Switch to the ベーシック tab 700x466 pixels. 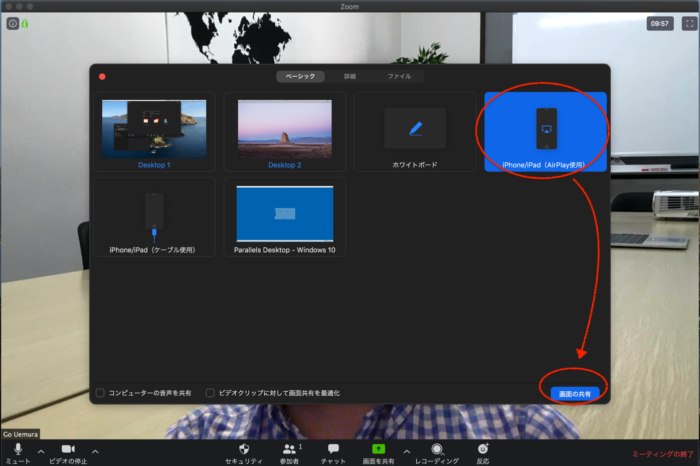coord(300,76)
